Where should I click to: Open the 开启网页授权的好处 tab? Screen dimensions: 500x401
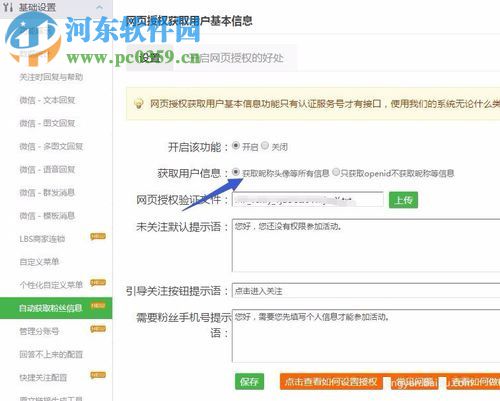coord(235,58)
